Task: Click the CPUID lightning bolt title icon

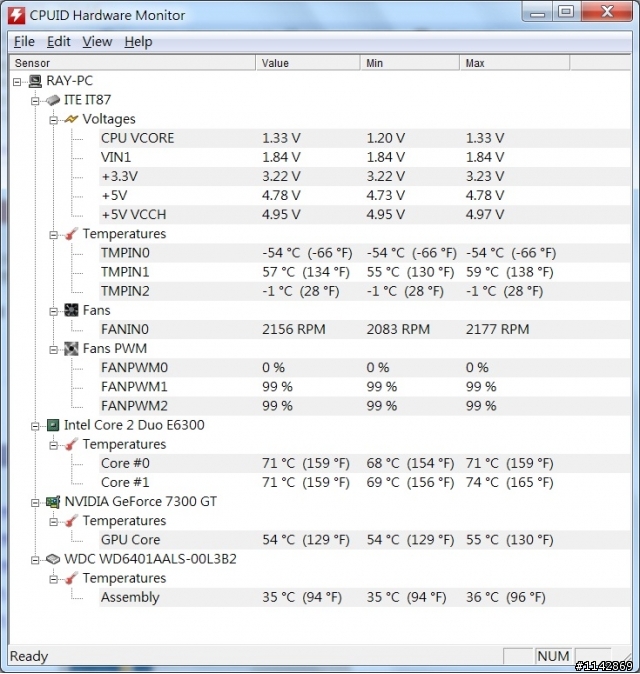Action: (16, 15)
